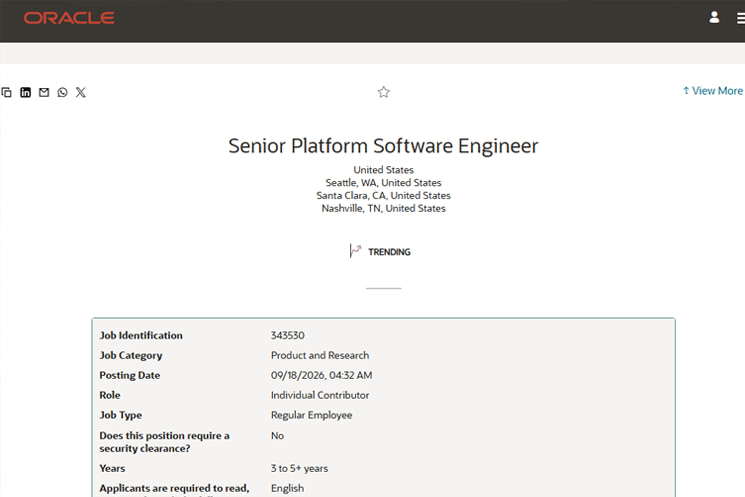Click the TRENDING label
Image resolution: width=745 pixels, height=497 pixels.
[389, 252]
